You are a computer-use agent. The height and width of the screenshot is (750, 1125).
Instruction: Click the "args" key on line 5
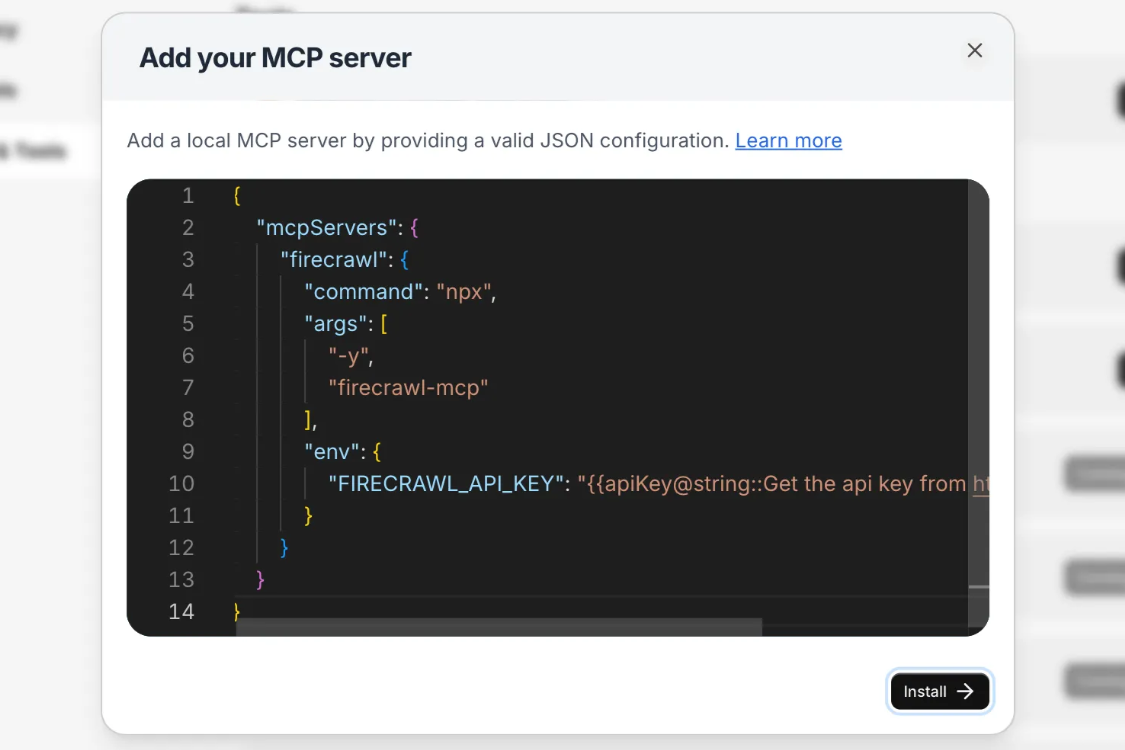336,324
